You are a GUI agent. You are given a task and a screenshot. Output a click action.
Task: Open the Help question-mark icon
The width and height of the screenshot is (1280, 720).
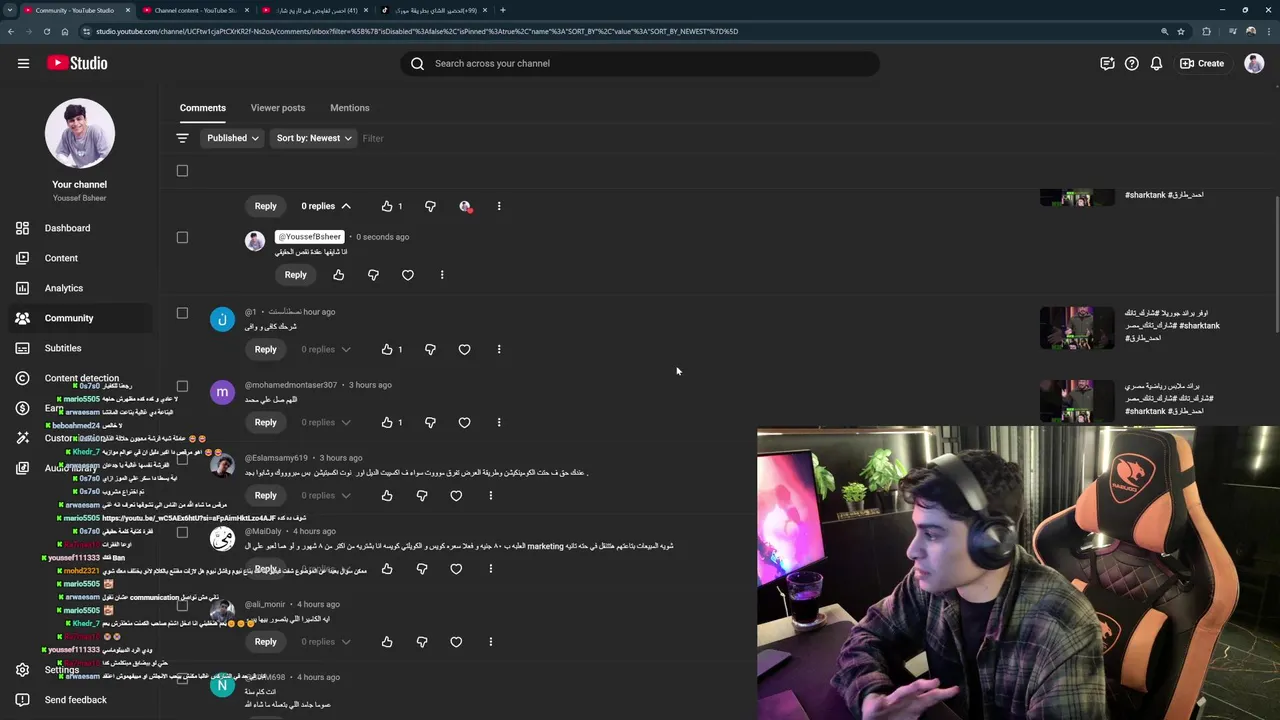click(1131, 63)
